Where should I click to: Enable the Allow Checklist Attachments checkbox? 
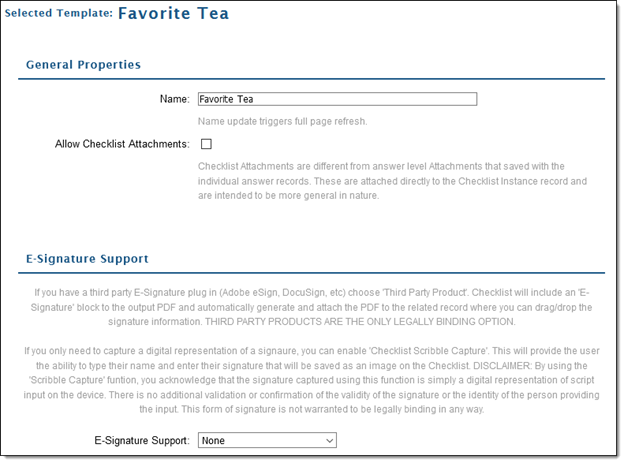[x=206, y=144]
